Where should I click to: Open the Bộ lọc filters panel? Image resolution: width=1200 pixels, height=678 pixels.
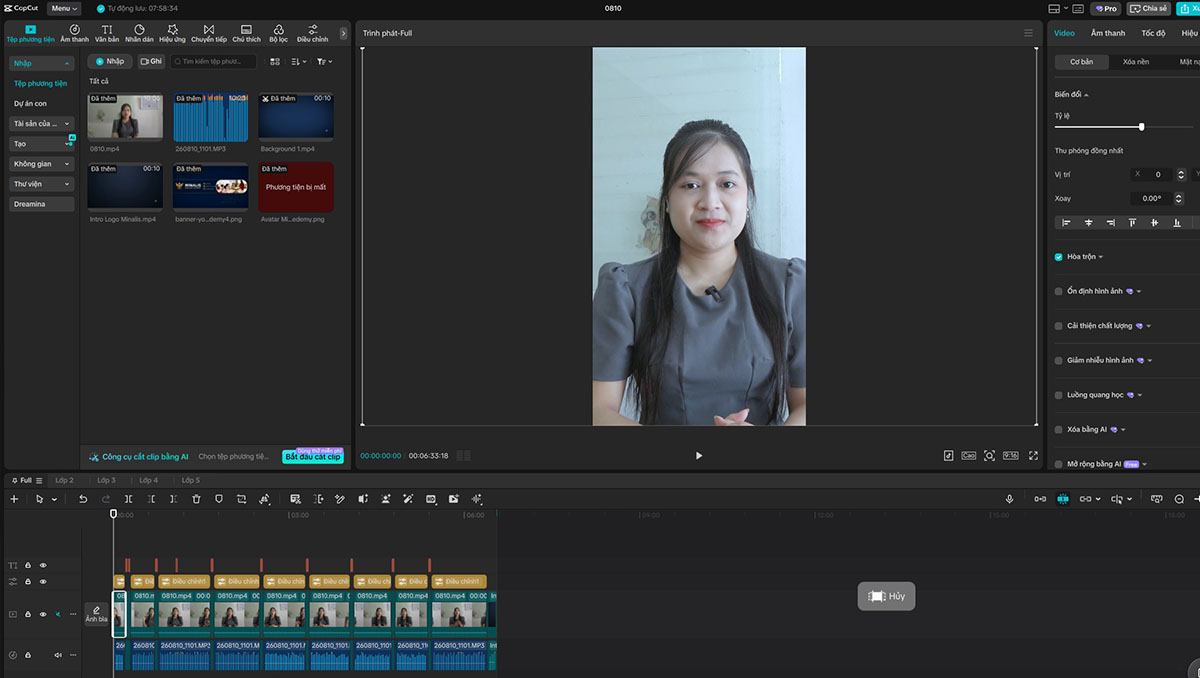pos(278,33)
